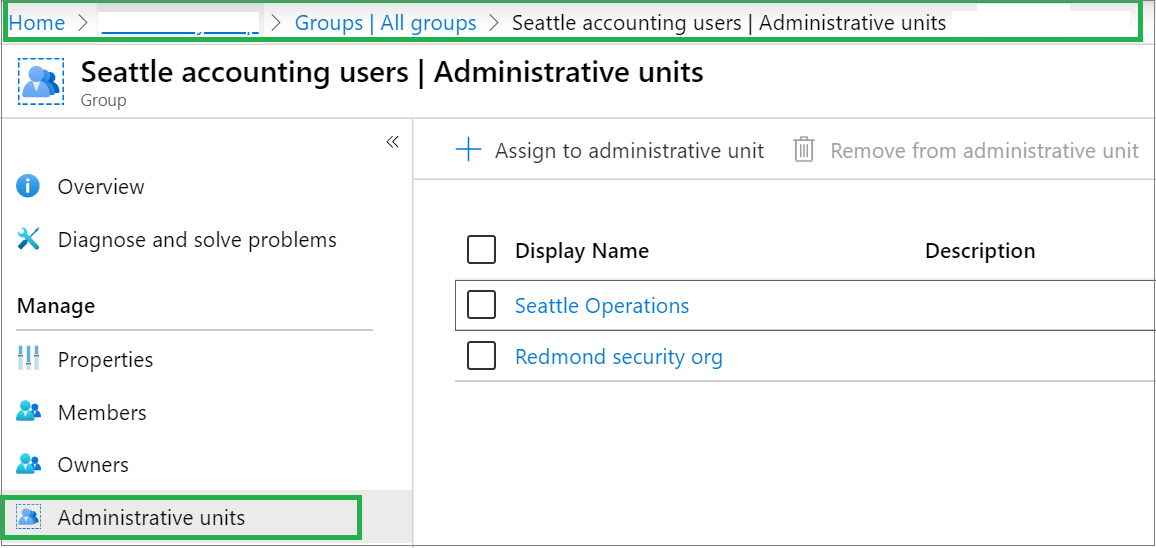Click the Members people icon
The image size is (1156, 548).
tap(29, 412)
